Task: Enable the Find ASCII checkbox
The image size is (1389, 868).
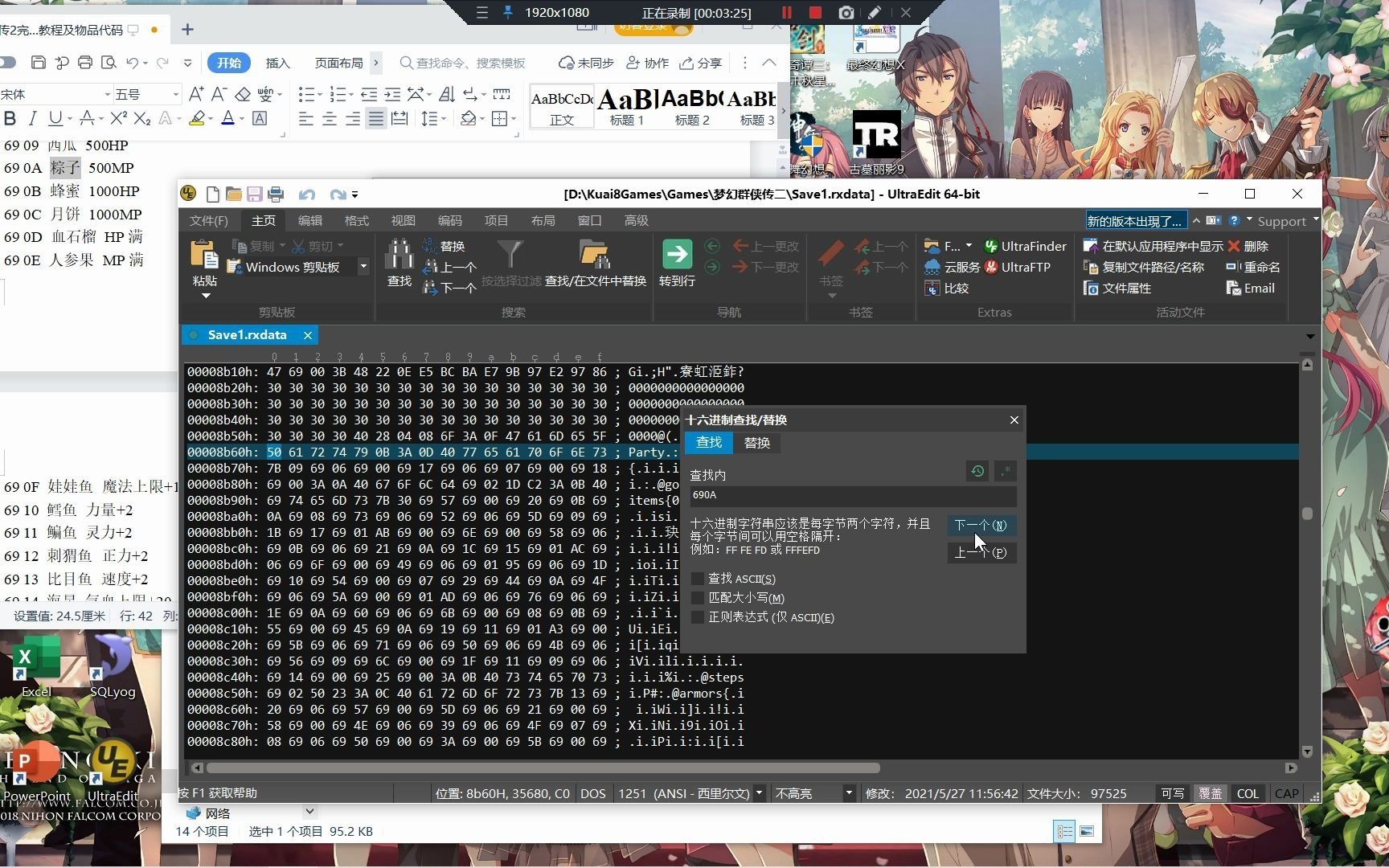Action: coord(698,579)
